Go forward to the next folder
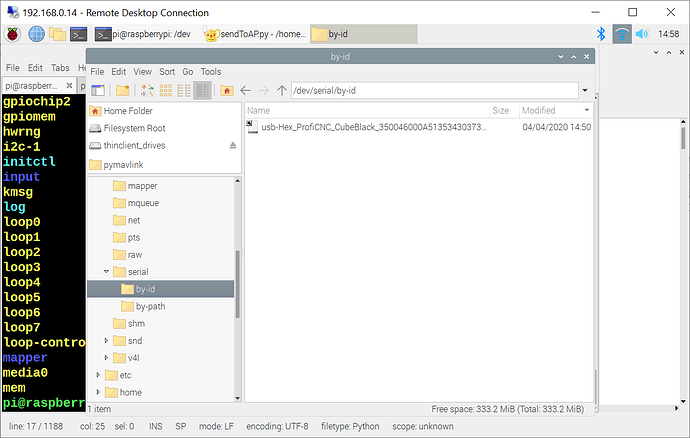690x438 pixels. click(x=264, y=91)
